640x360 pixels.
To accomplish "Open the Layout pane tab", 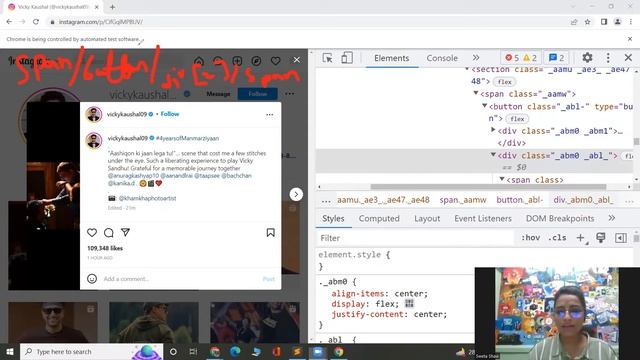I will [x=427, y=218].
